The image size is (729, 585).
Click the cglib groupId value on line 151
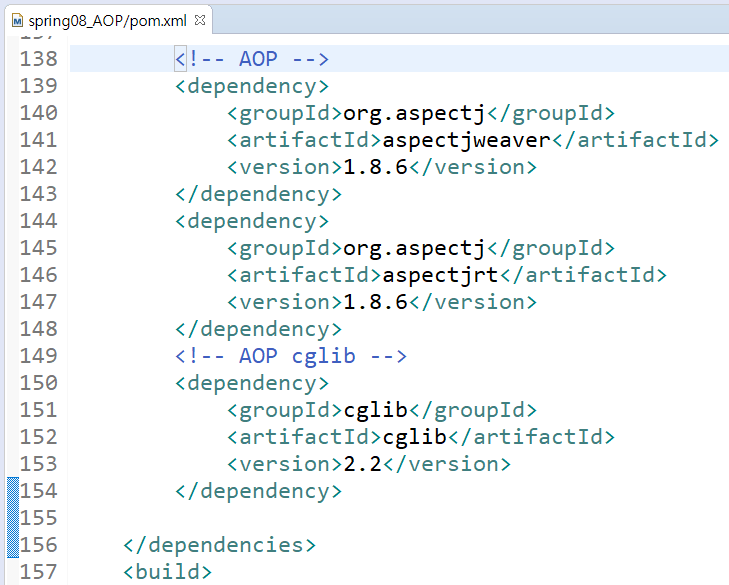point(376,410)
